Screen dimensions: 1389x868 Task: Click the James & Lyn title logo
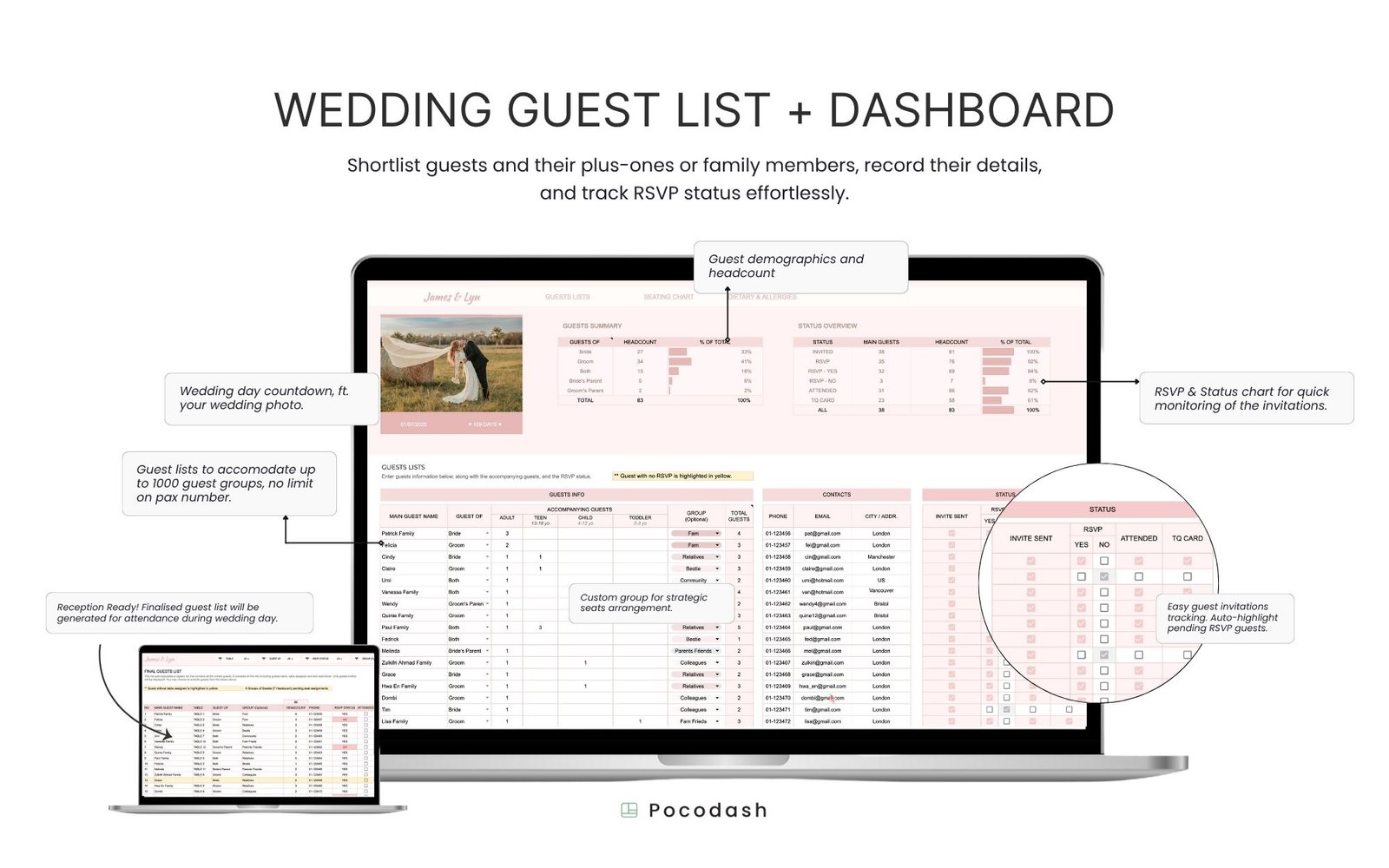(451, 297)
